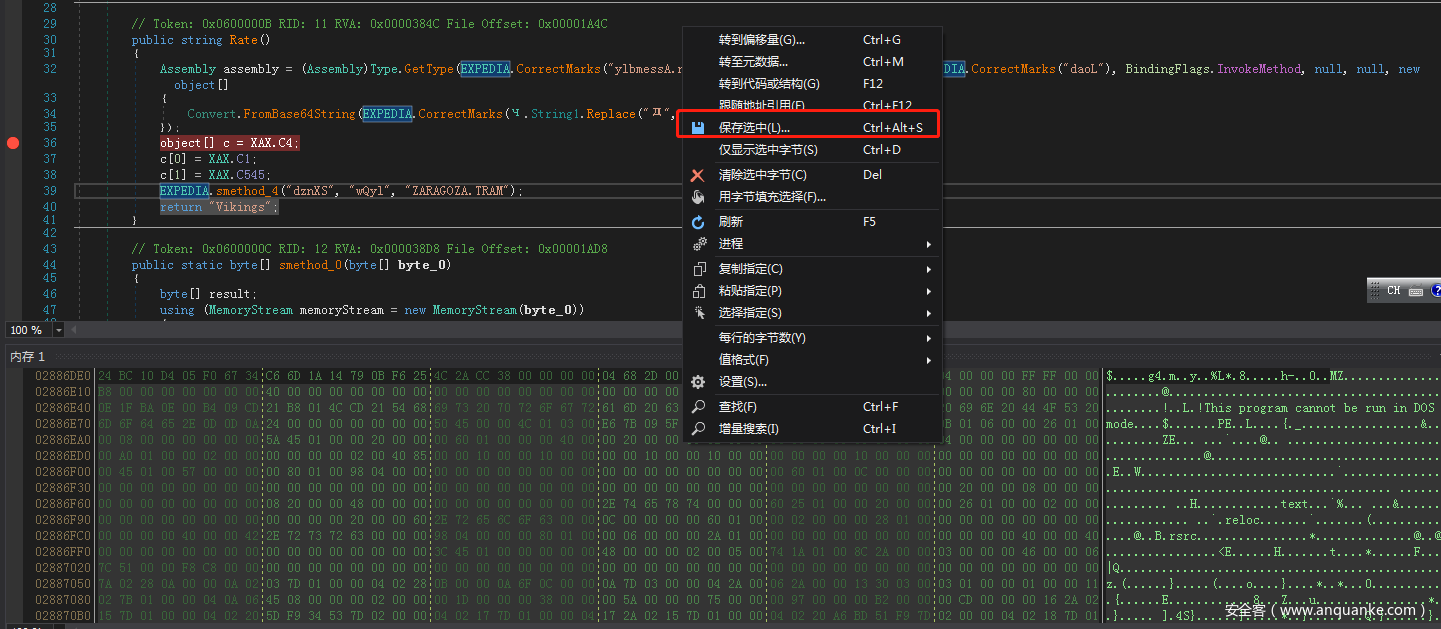Click ASCII text 'This program cannot be run in DOS'
The height and width of the screenshot is (629, 1441).
tap(1320, 408)
